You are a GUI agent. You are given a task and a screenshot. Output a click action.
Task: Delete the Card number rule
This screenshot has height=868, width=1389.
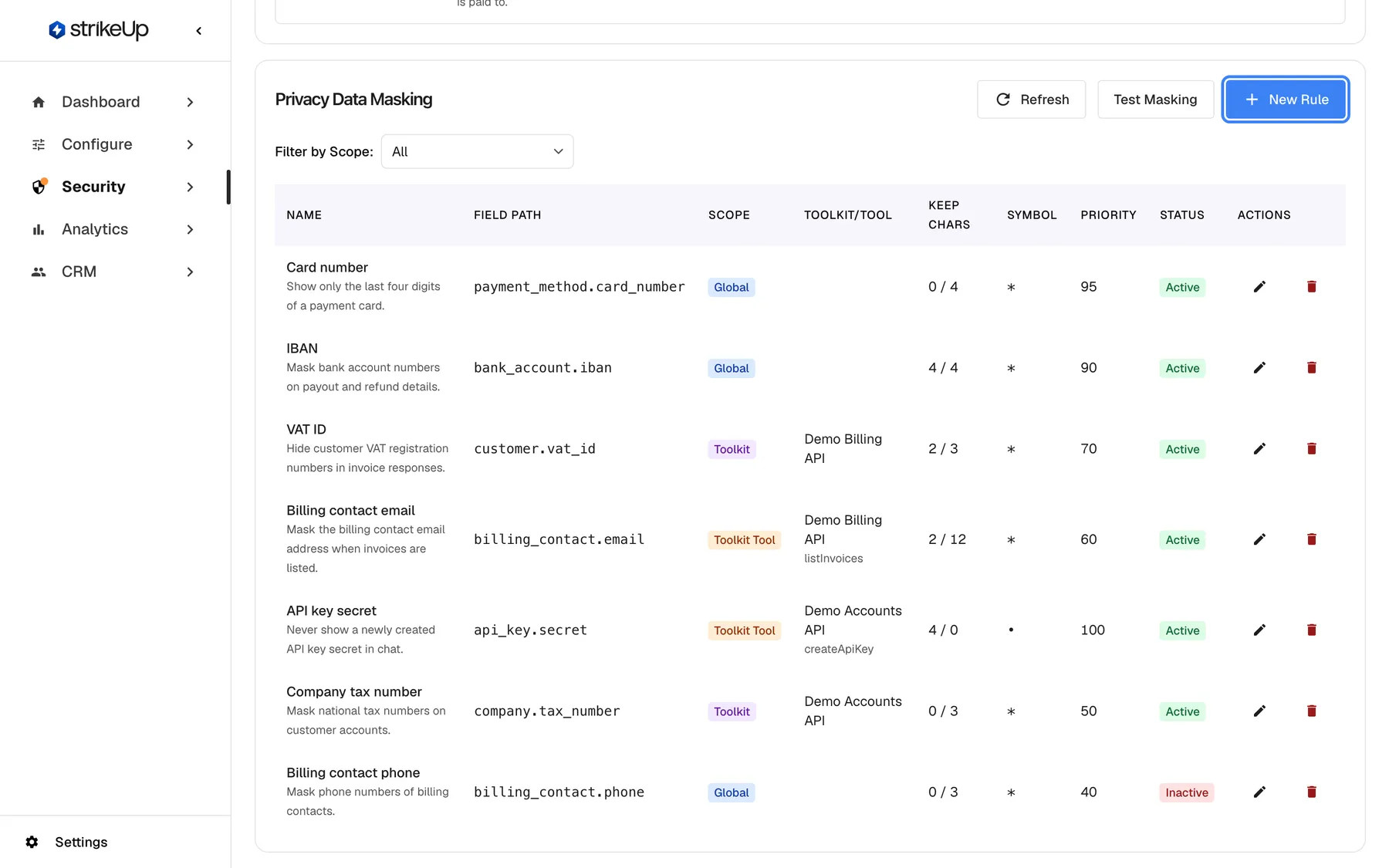click(x=1311, y=287)
